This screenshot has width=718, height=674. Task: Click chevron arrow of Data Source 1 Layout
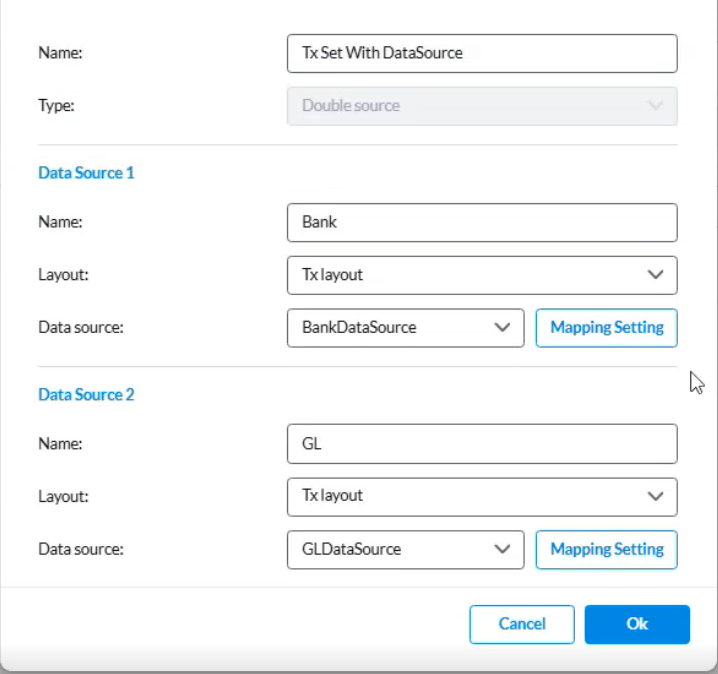coord(655,275)
